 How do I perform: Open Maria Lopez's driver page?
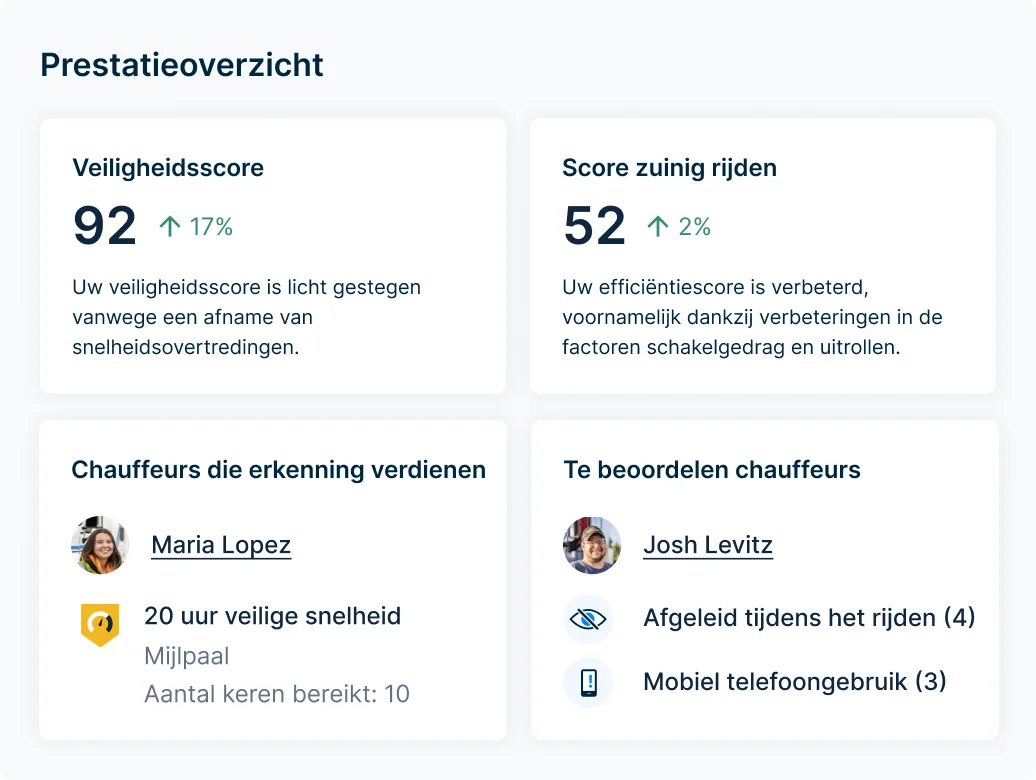(x=220, y=545)
